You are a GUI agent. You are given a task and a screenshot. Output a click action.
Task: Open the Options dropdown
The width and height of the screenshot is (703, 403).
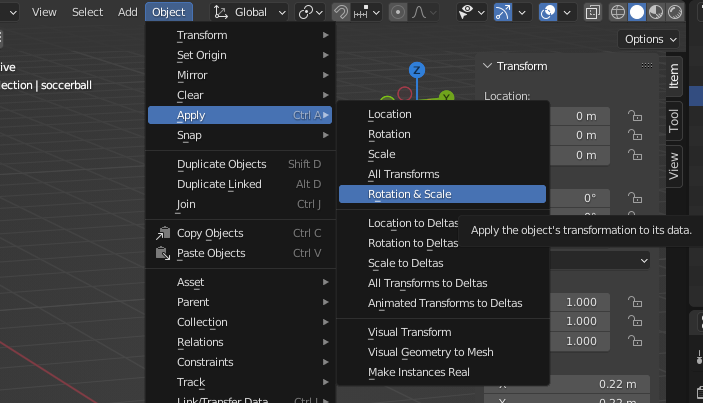point(651,39)
